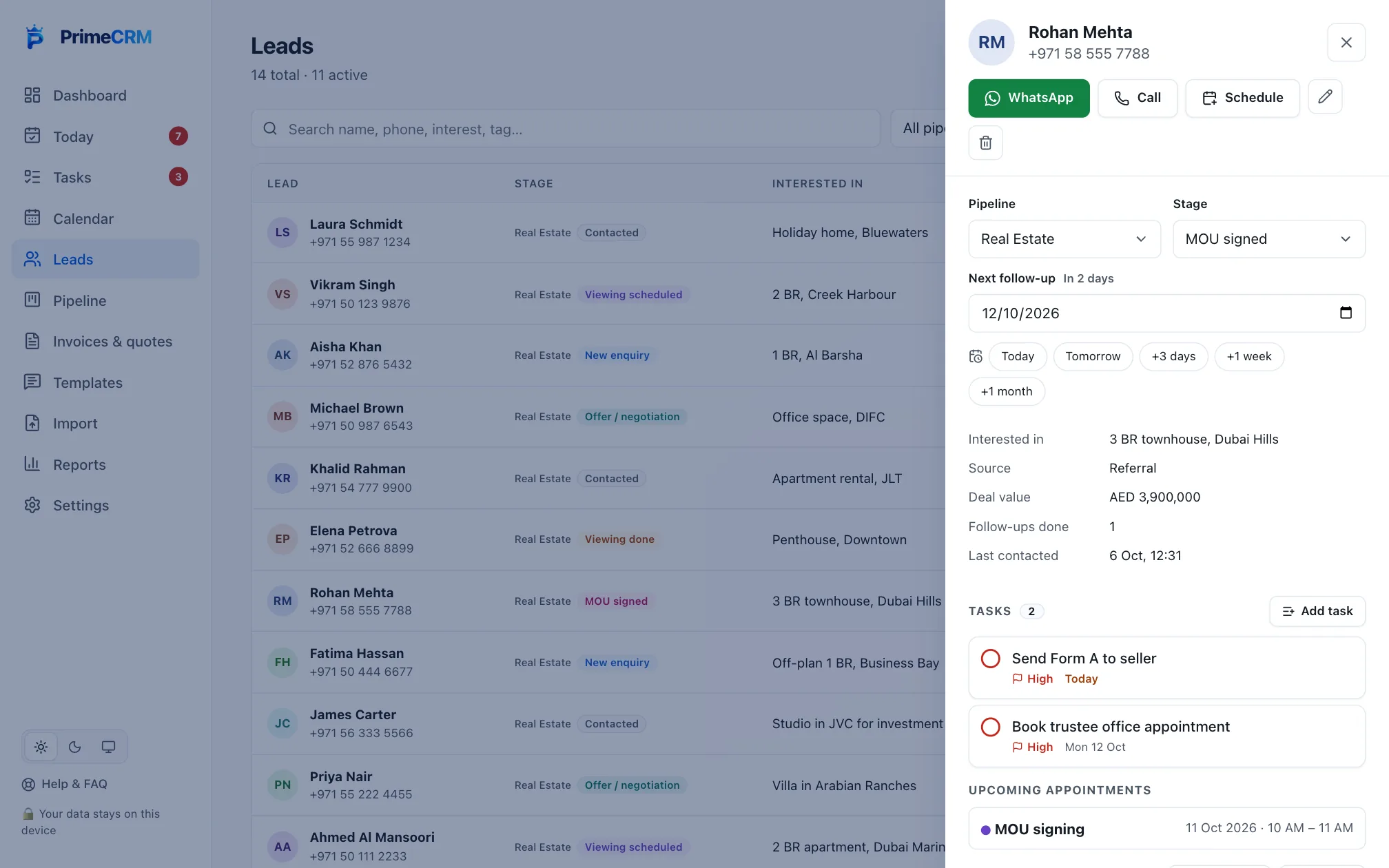Screen dimensions: 1389x868
Task: Mark Book trustee office appointment complete
Action: coord(990,727)
